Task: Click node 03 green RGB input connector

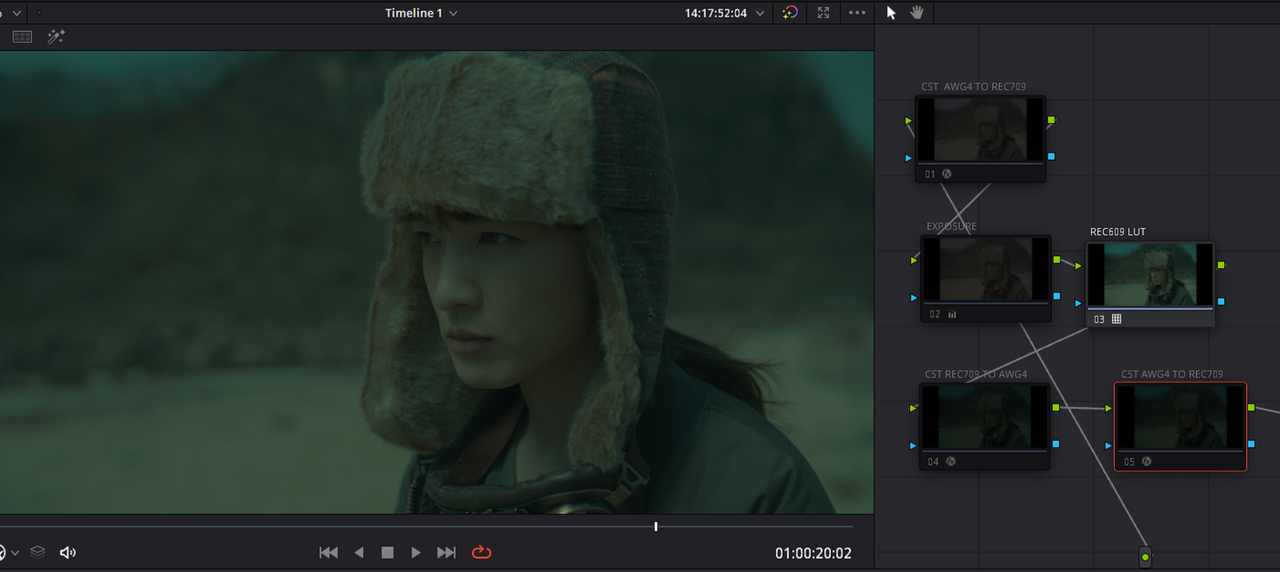Action: (x=1079, y=266)
